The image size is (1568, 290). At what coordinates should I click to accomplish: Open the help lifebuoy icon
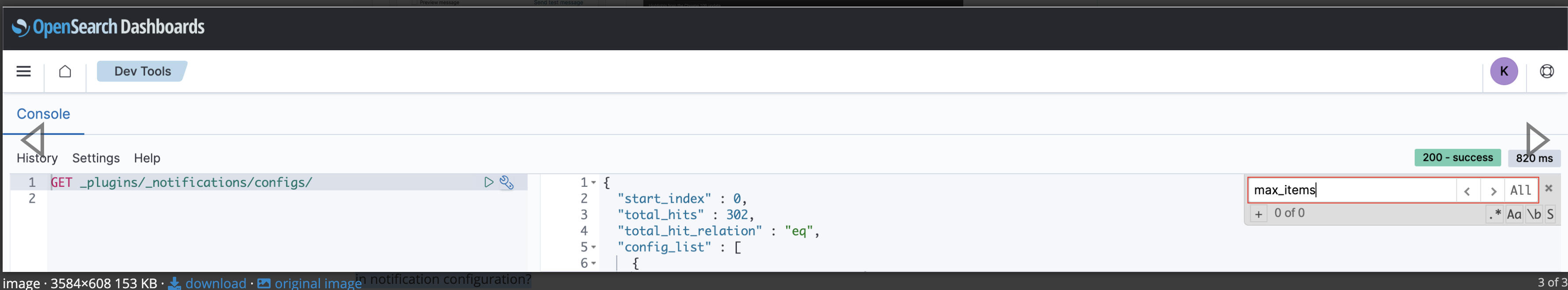1547,71
